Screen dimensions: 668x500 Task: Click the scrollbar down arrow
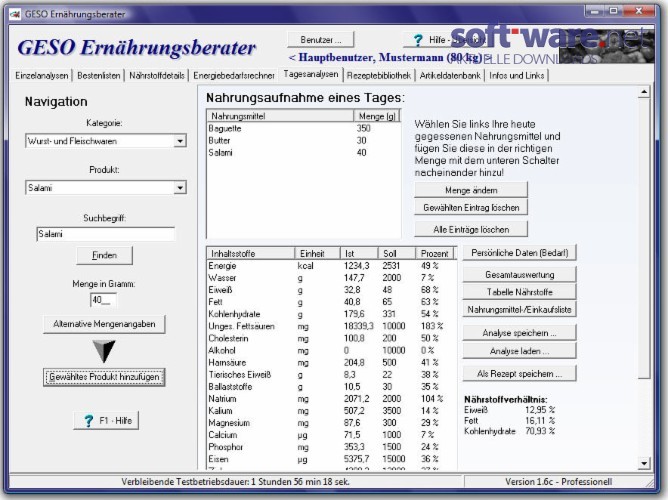pyautogui.click(x=644, y=463)
